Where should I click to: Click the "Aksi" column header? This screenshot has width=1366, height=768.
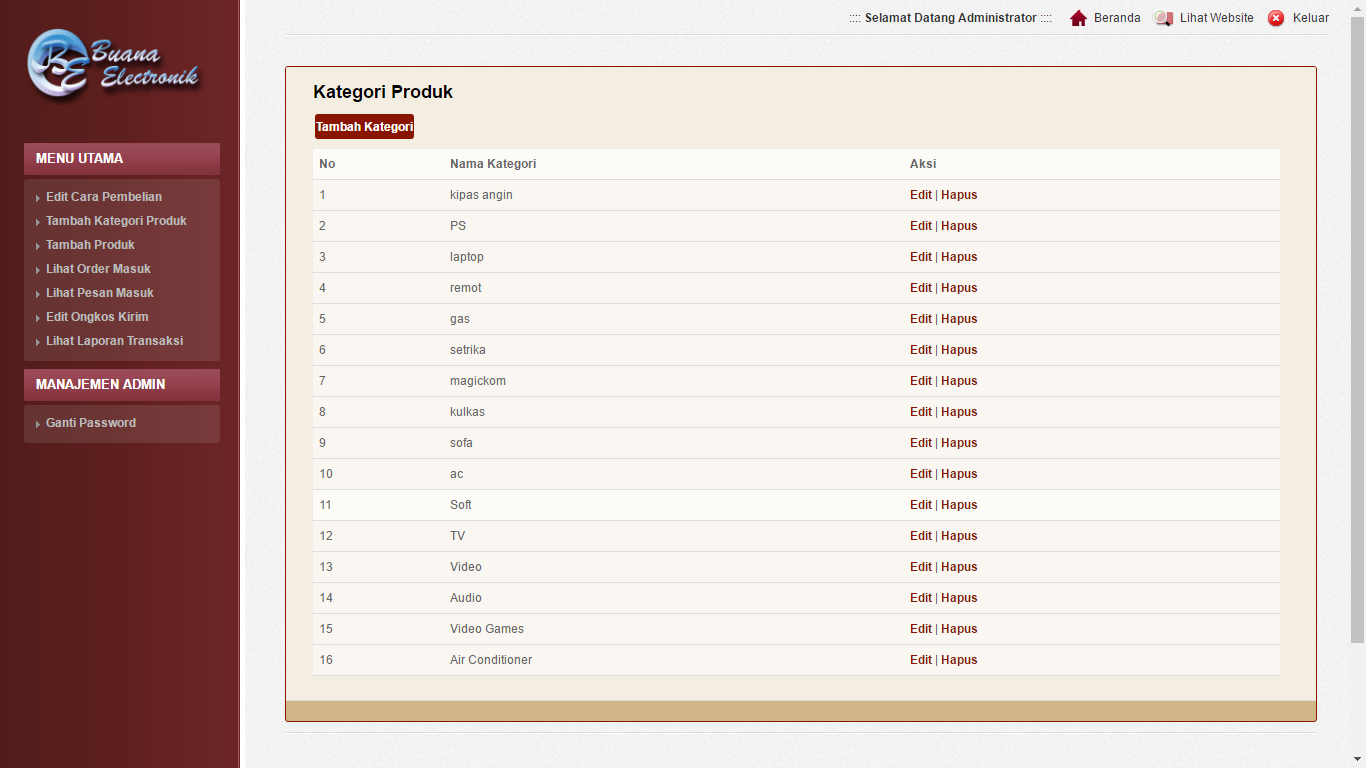(923, 164)
